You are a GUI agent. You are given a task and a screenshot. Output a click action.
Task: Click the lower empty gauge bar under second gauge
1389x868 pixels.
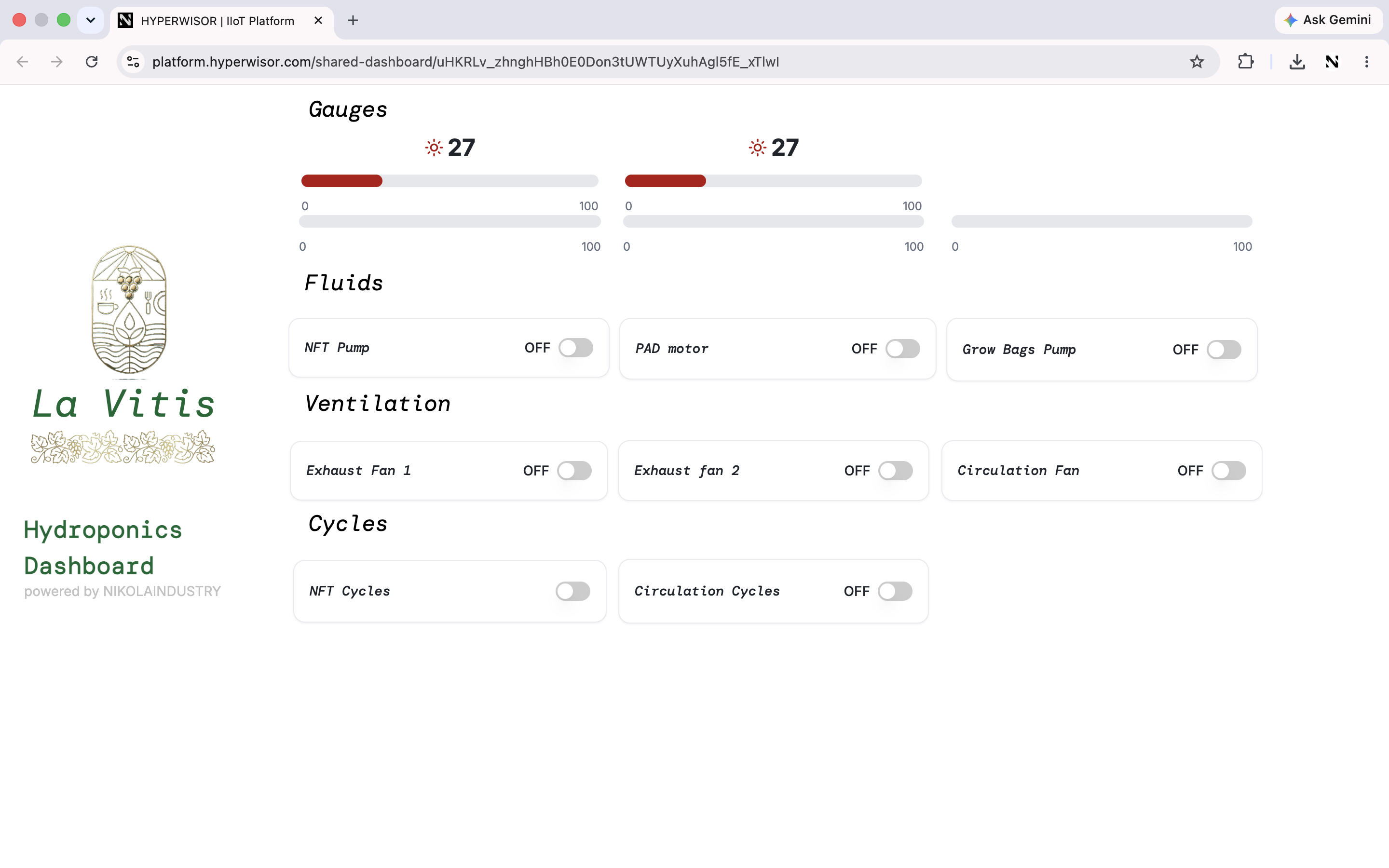pos(774,221)
